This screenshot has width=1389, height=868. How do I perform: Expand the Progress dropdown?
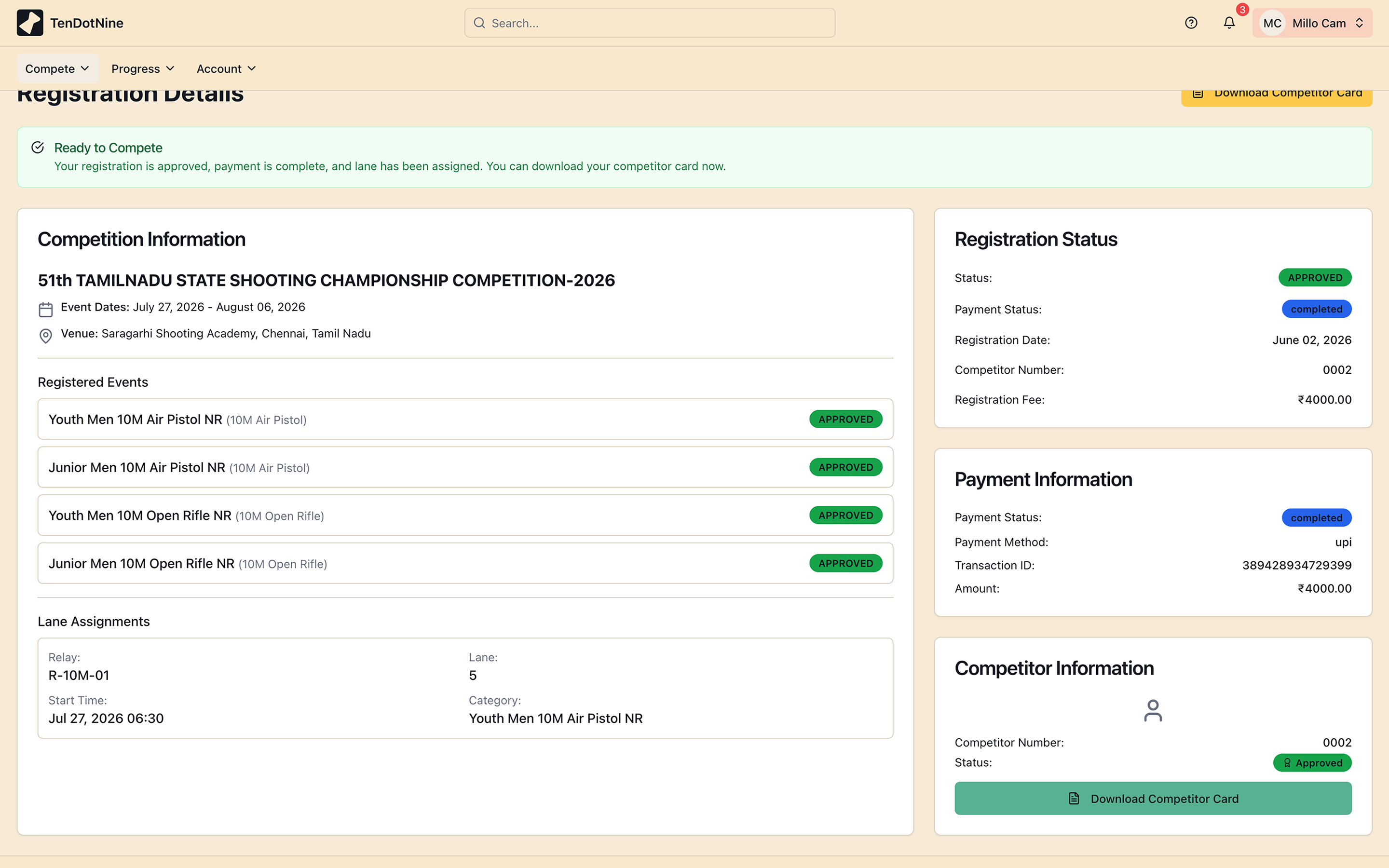pyautogui.click(x=143, y=69)
